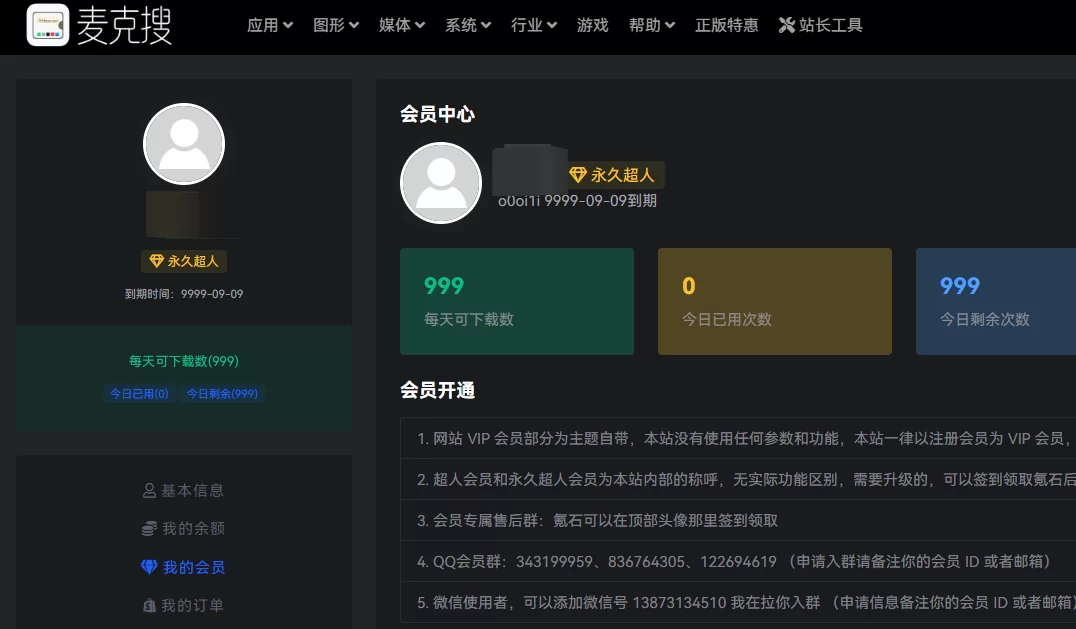Click the sidebar profile avatar
Image resolution: width=1076 pixels, height=629 pixels.
(x=184, y=144)
